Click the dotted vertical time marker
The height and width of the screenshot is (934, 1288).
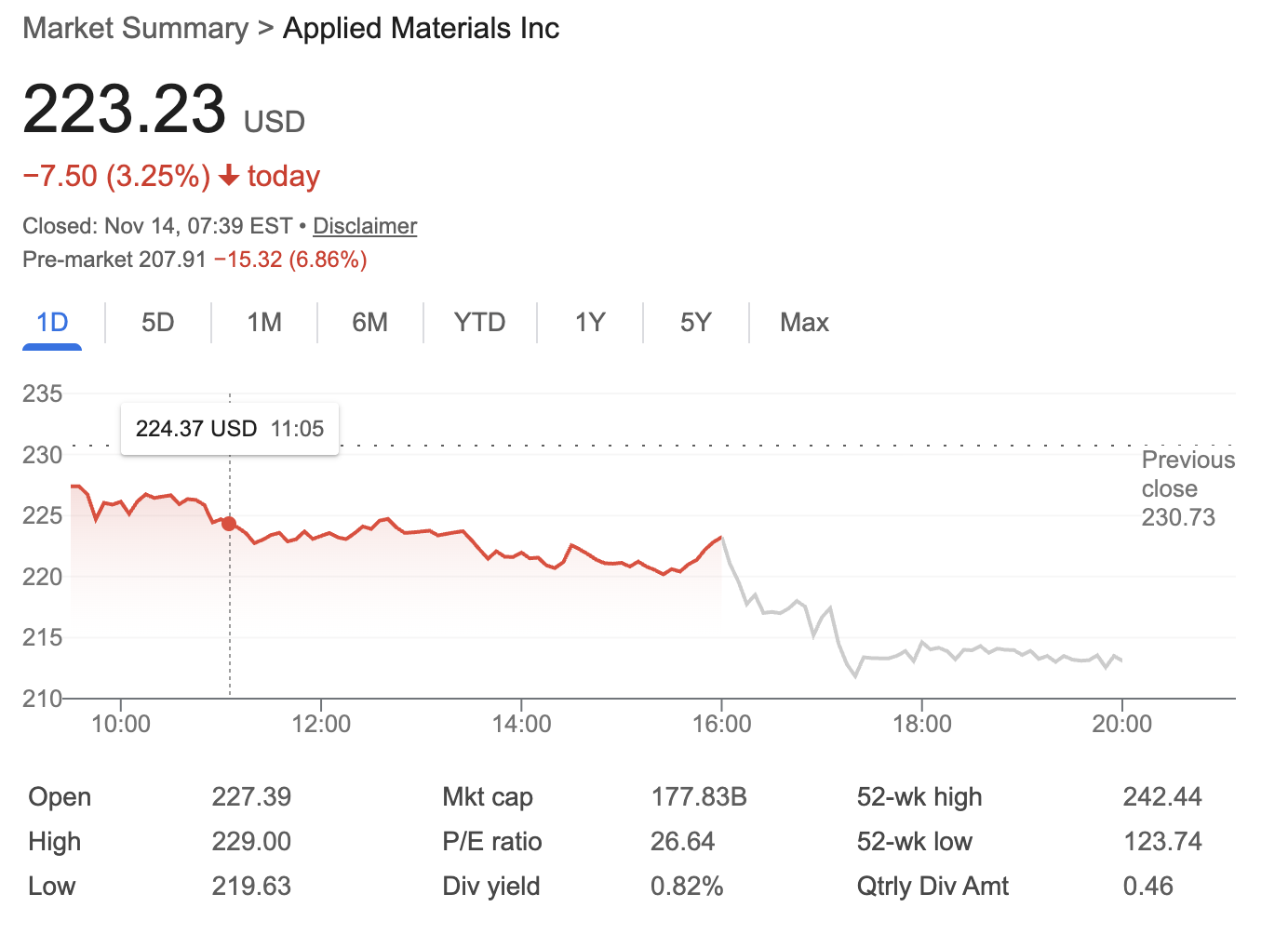(x=229, y=605)
